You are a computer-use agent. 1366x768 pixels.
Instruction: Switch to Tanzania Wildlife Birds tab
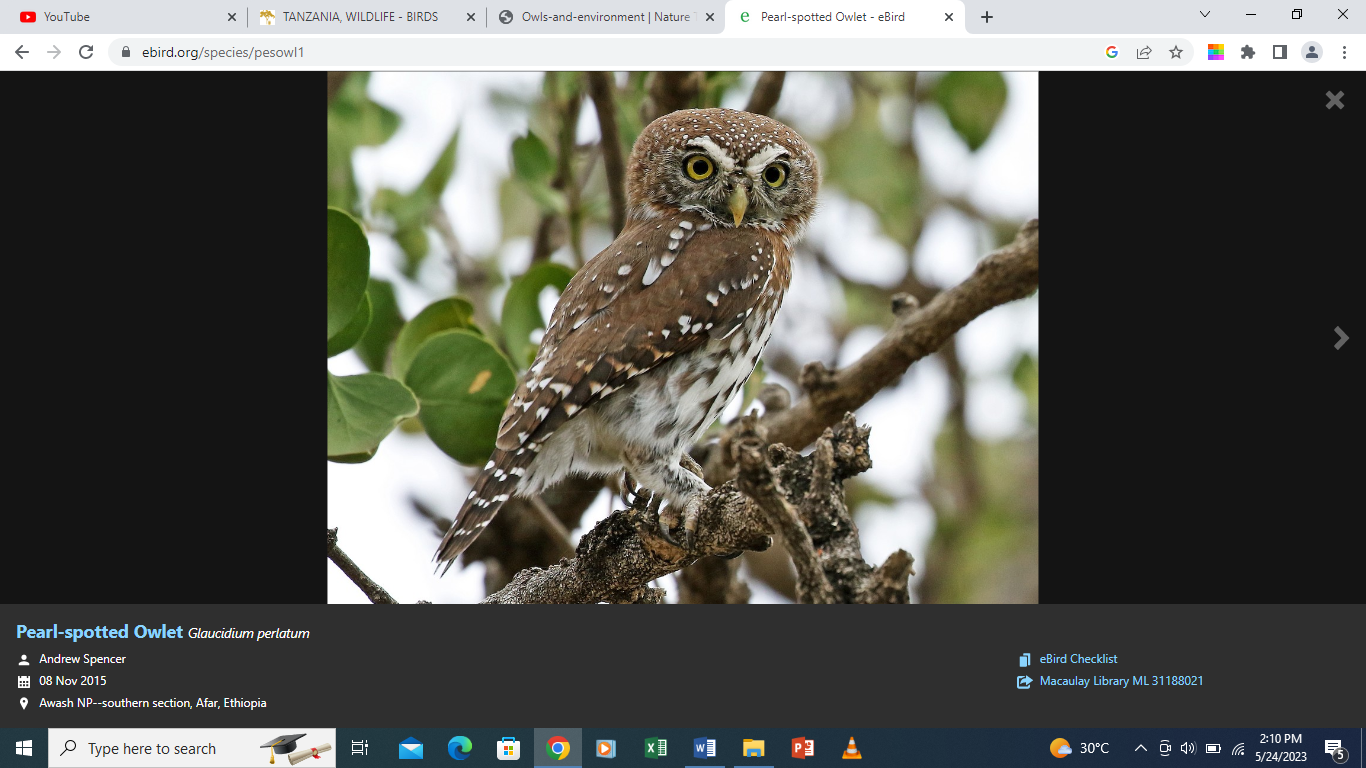(x=360, y=17)
